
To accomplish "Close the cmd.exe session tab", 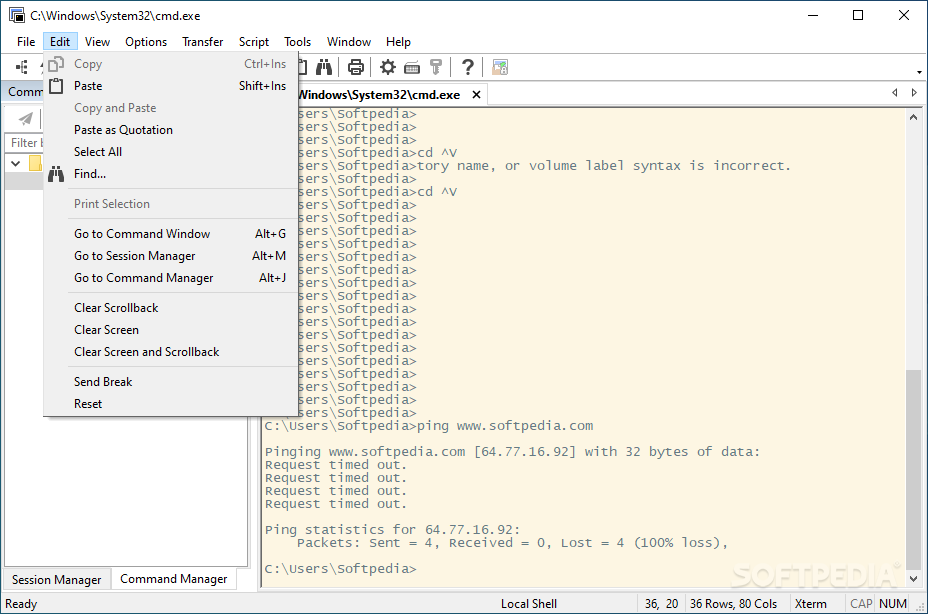I will point(476,95).
